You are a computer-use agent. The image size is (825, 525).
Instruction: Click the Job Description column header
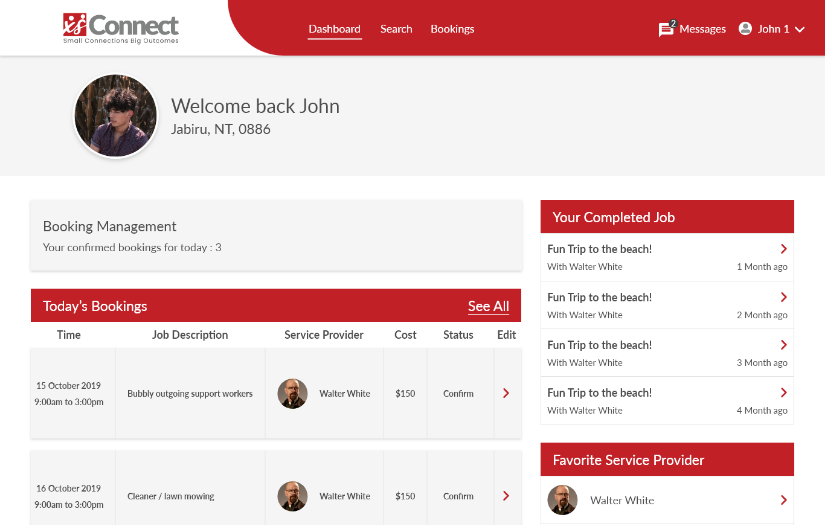[190, 335]
